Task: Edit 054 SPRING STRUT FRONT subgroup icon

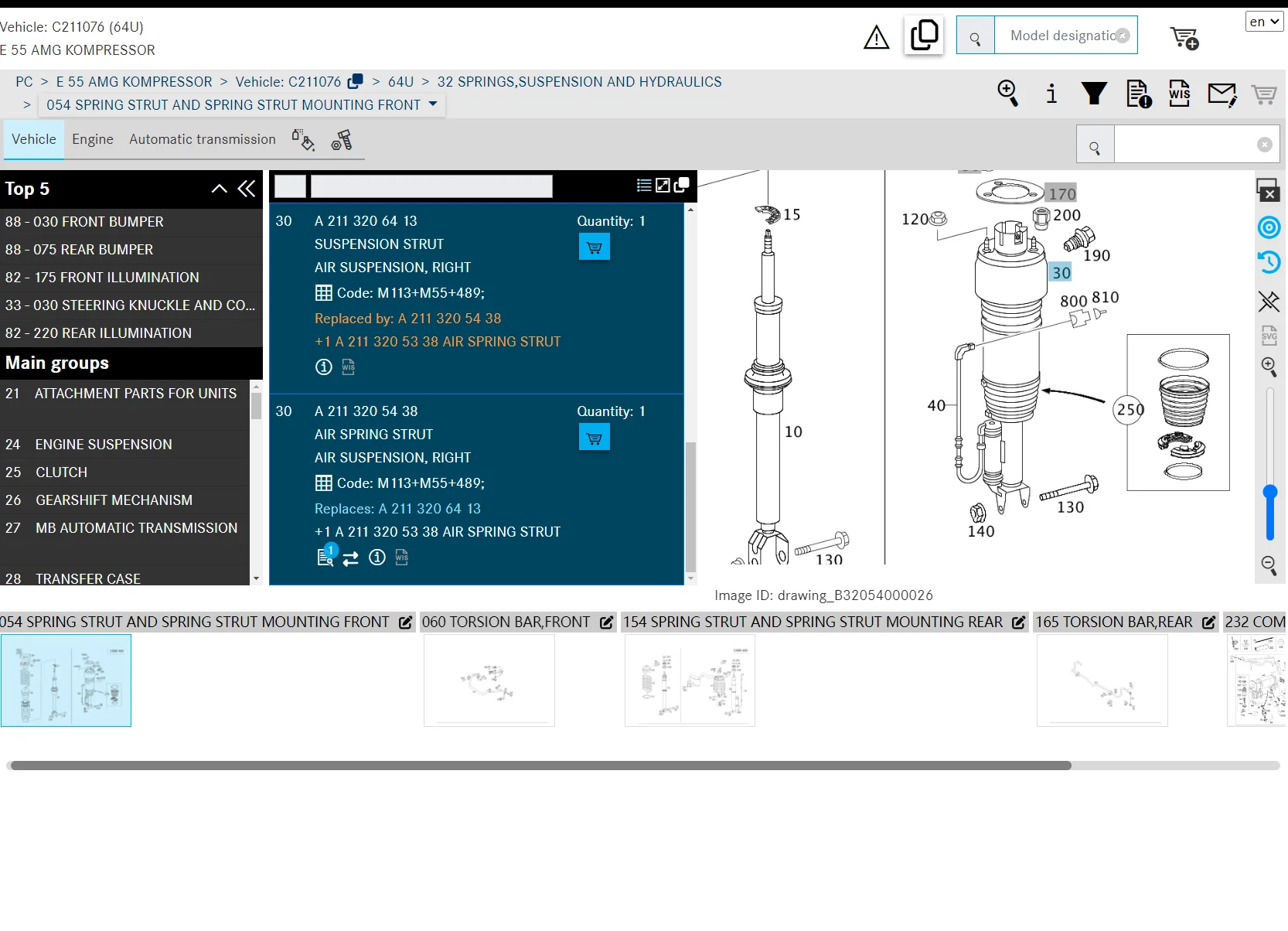Action: click(x=405, y=622)
